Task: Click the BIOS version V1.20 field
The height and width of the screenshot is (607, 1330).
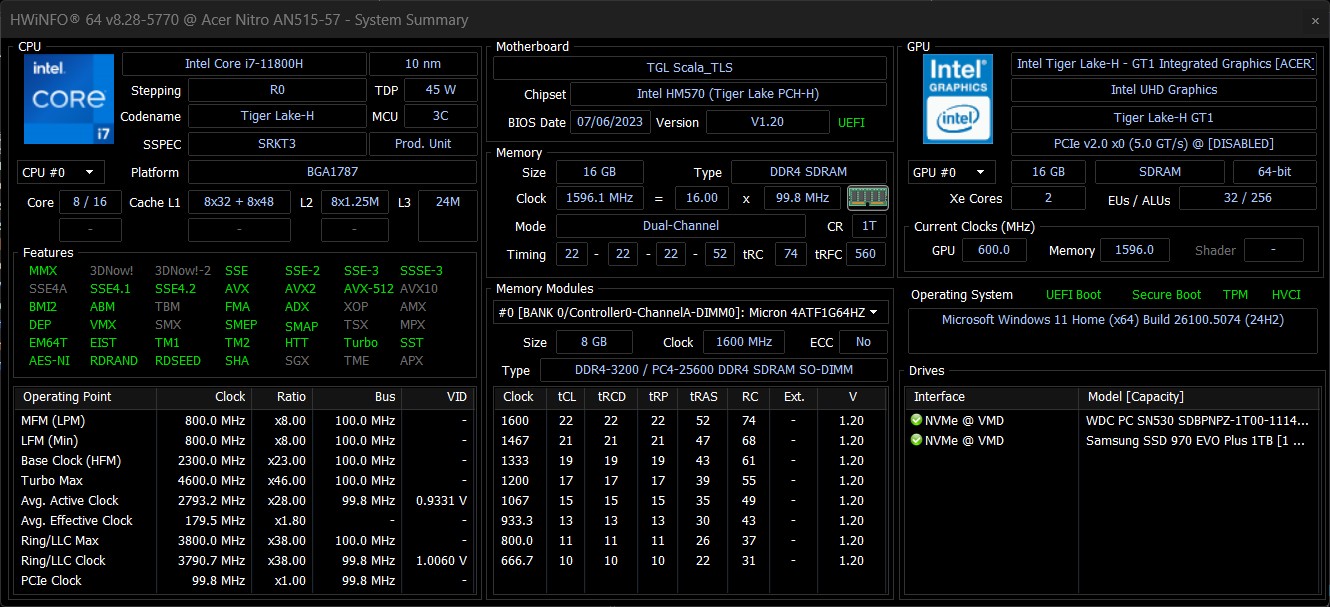Action: click(x=767, y=122)
